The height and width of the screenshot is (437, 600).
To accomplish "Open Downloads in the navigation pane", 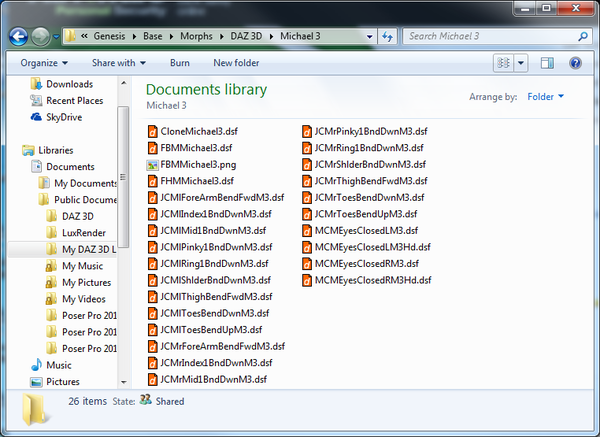I will (62, 84).
